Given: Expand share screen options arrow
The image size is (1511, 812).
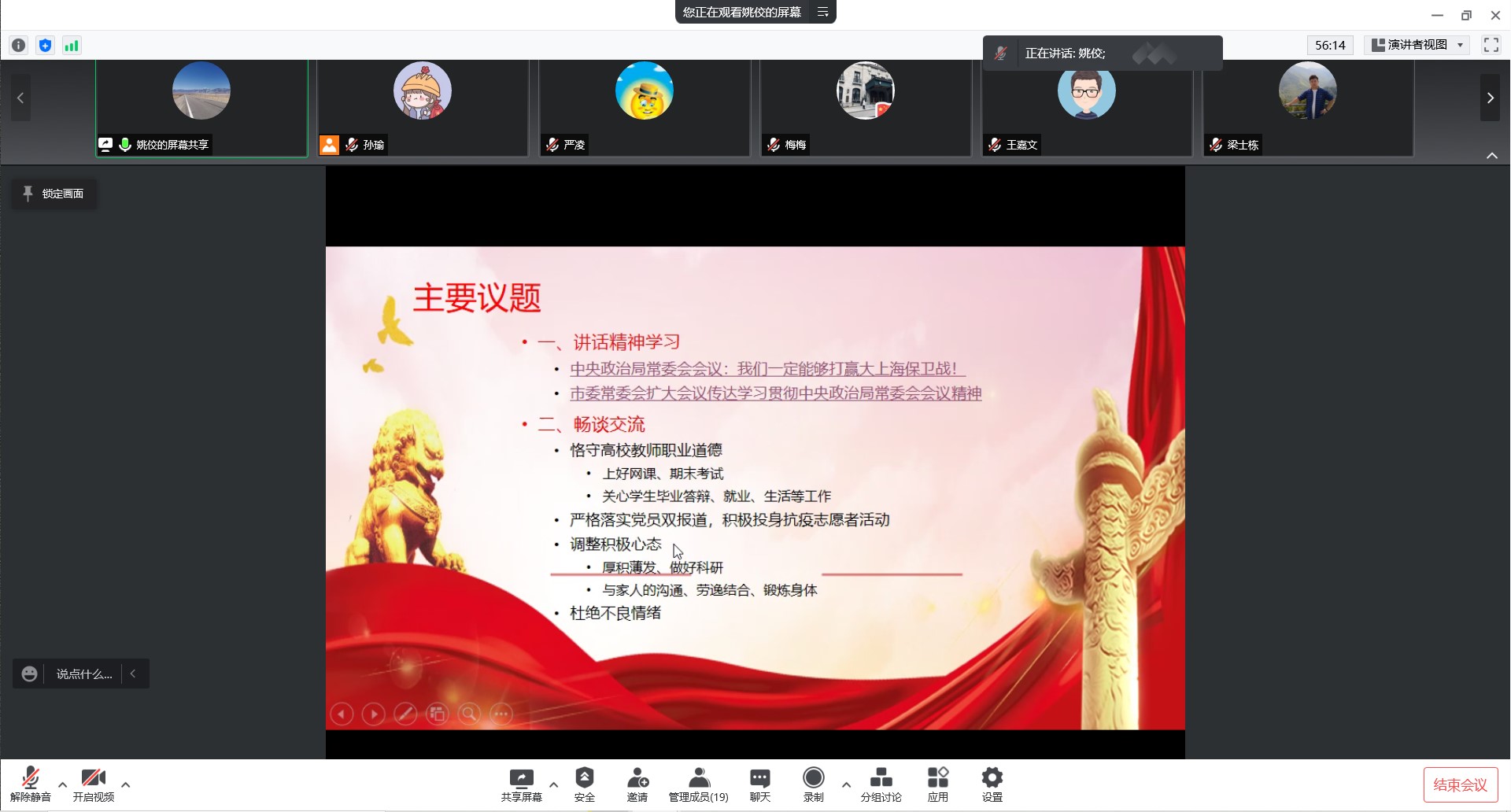Looking at the screenshot, I should point(553,784).
